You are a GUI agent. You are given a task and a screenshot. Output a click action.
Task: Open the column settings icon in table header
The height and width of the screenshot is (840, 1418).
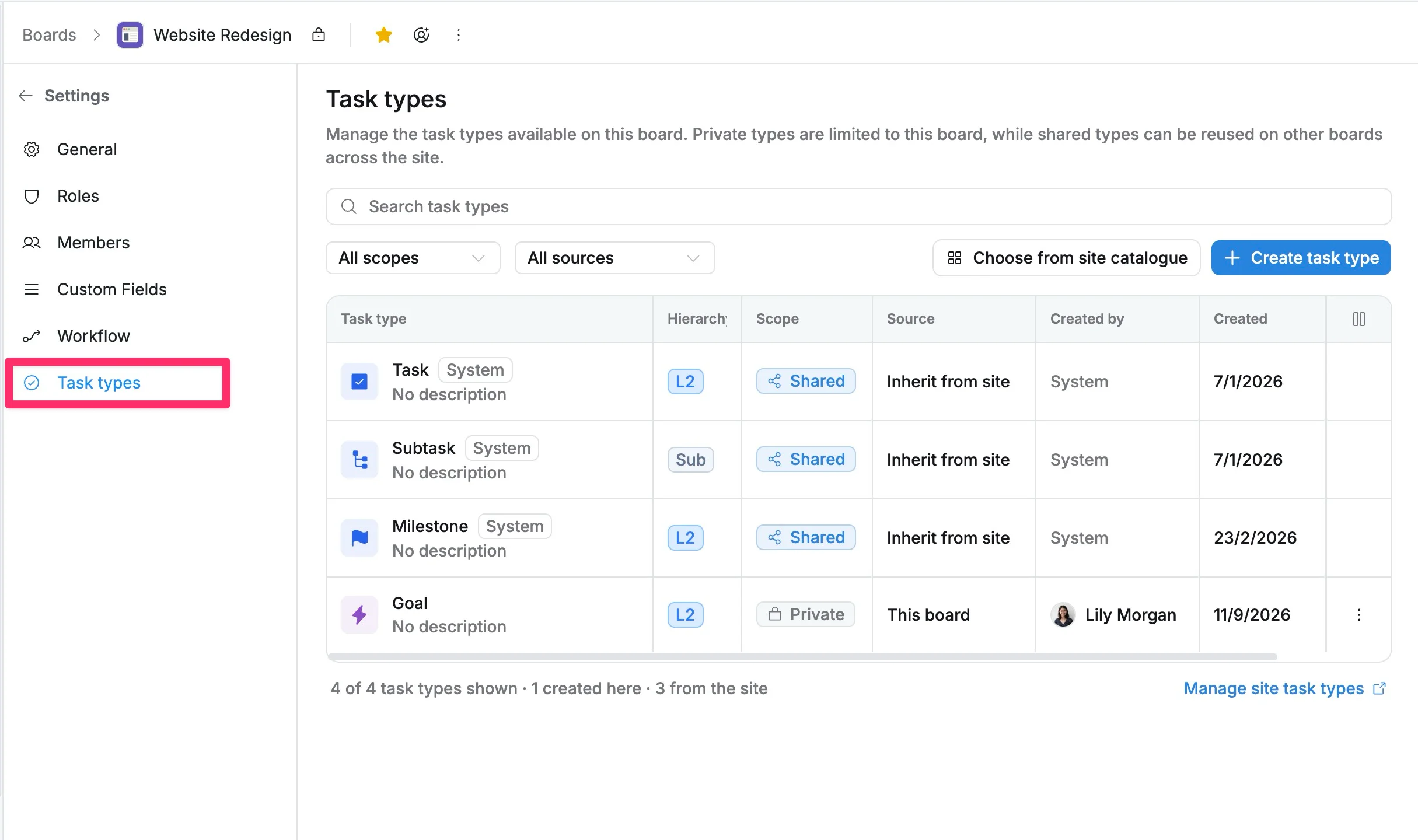click(1358, 319)
